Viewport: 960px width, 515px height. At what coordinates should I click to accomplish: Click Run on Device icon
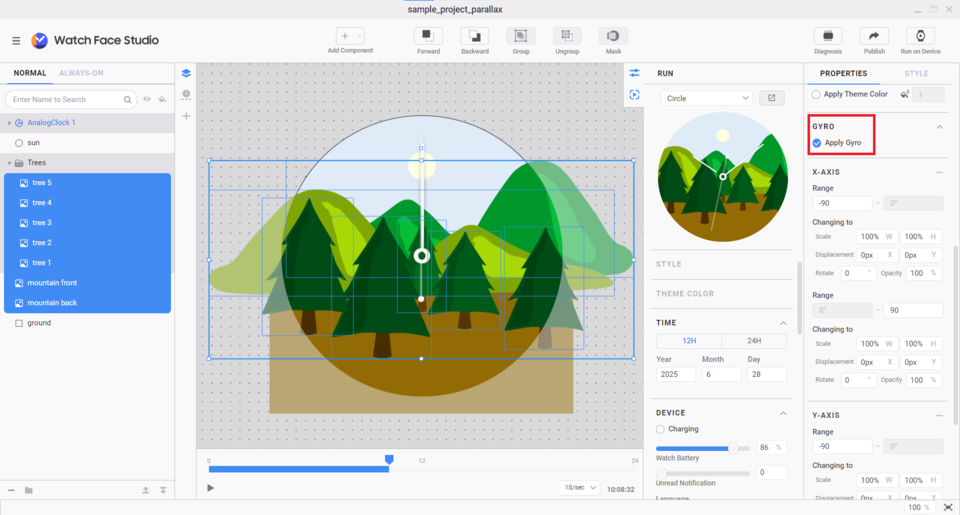[920, 36]
